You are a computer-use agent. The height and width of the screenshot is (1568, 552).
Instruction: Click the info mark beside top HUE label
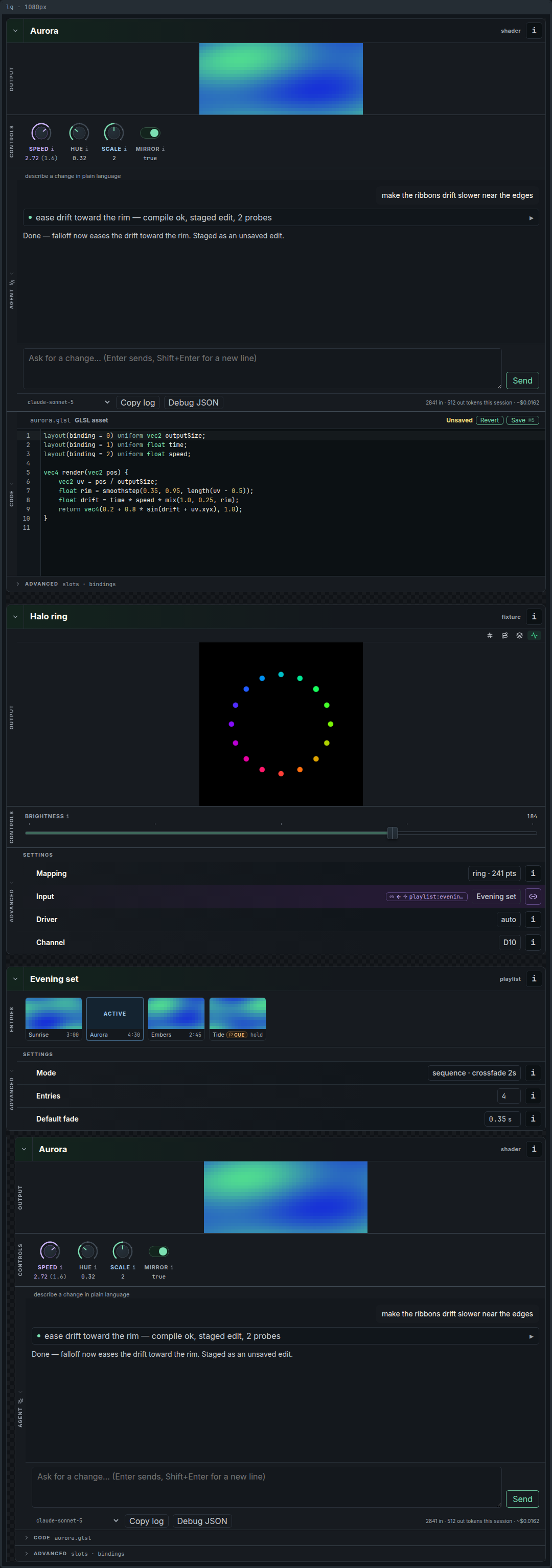(x=86, y=149)
